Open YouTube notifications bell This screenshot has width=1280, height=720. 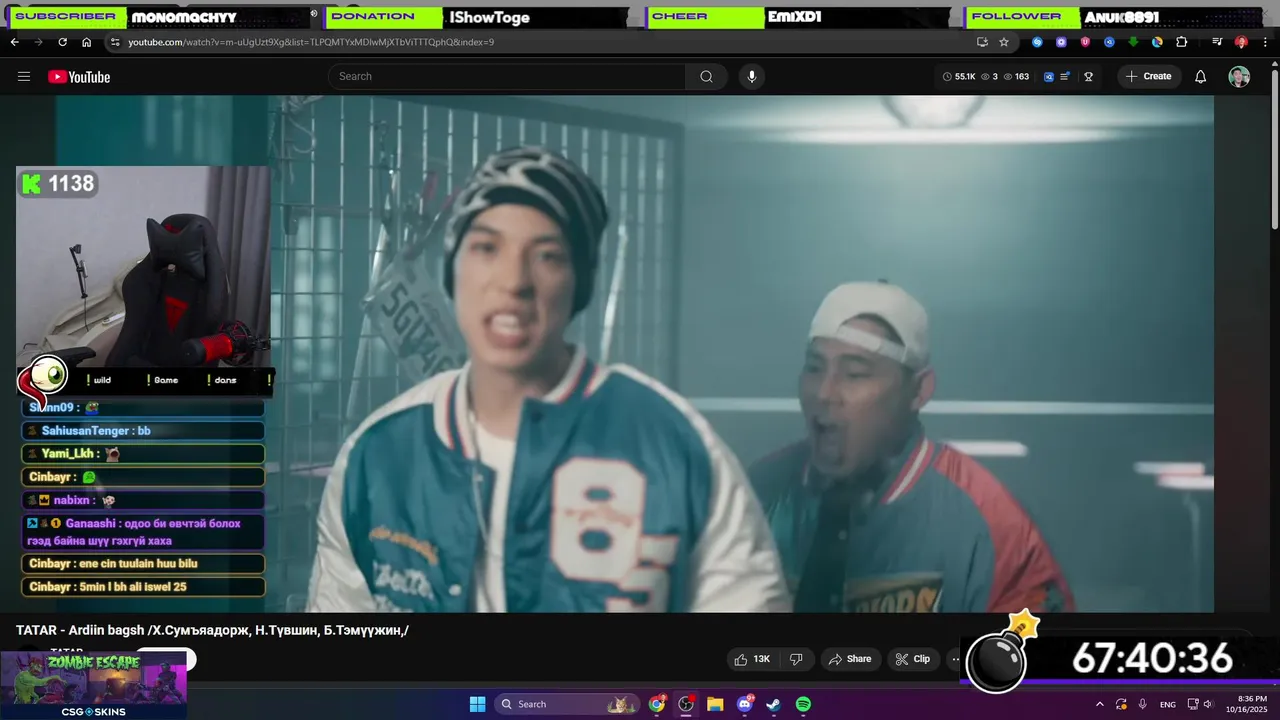pos(1201,77)
